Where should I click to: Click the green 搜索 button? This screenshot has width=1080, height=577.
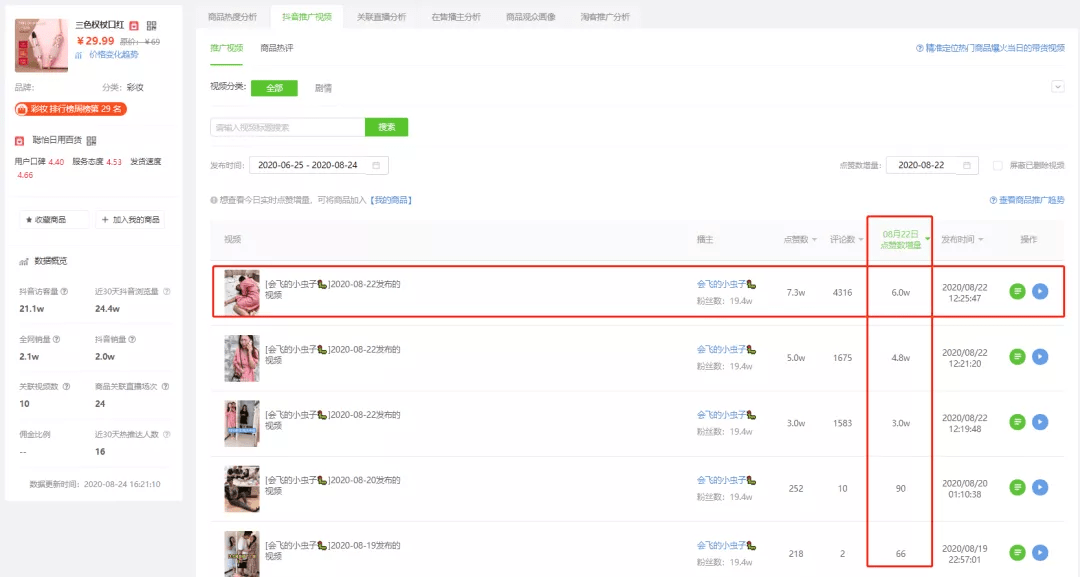tap(386, 127)
